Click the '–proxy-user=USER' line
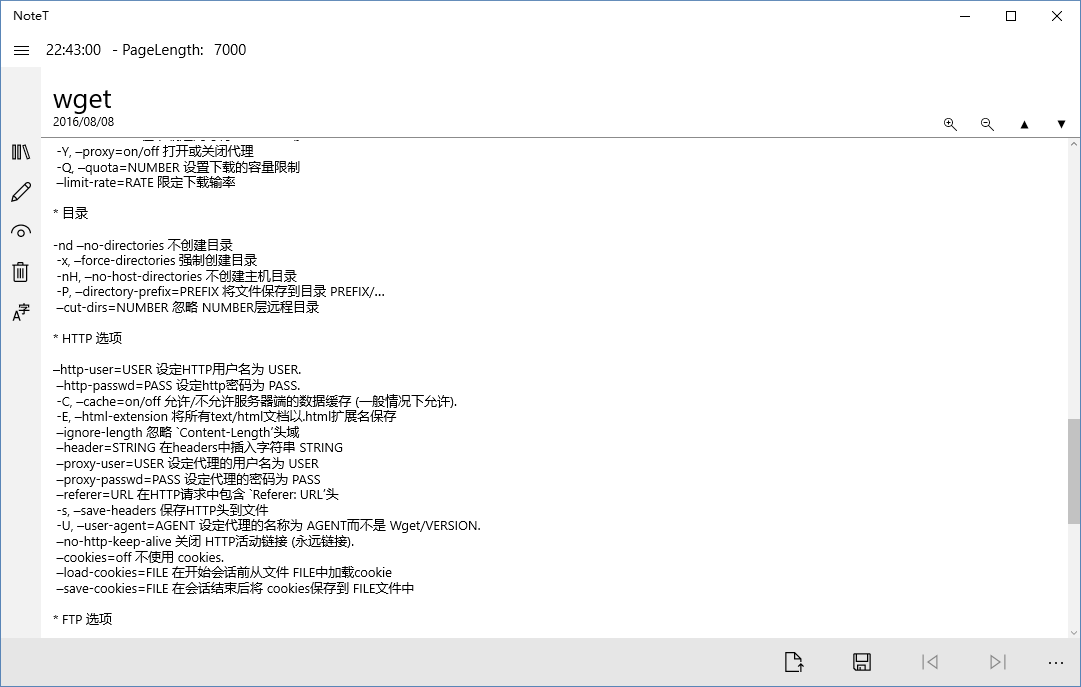Viewport: 1081px width, 687px height. pos(188,464)
